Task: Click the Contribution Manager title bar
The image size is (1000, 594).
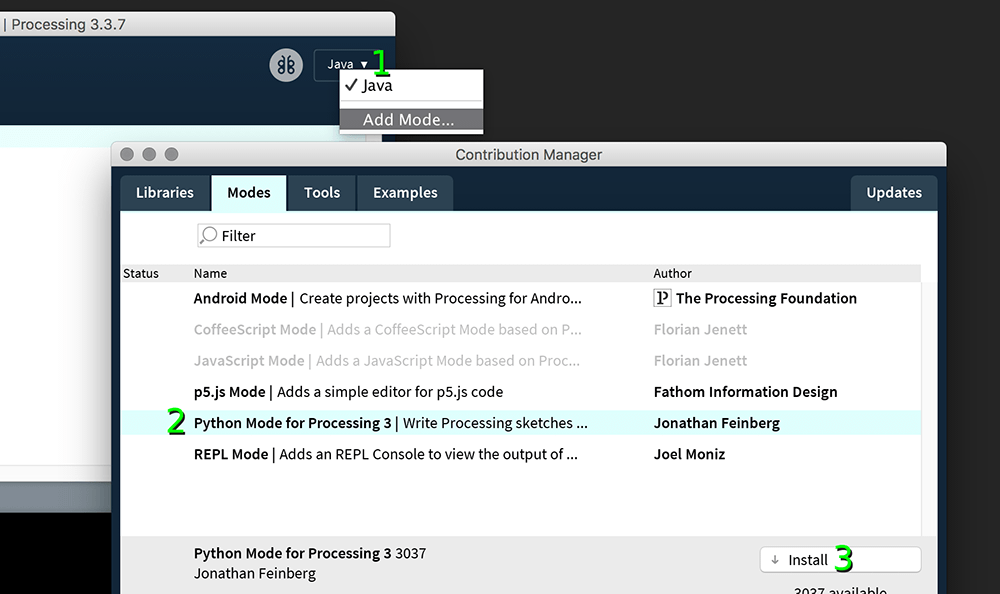Action: [x=529, y=154]
